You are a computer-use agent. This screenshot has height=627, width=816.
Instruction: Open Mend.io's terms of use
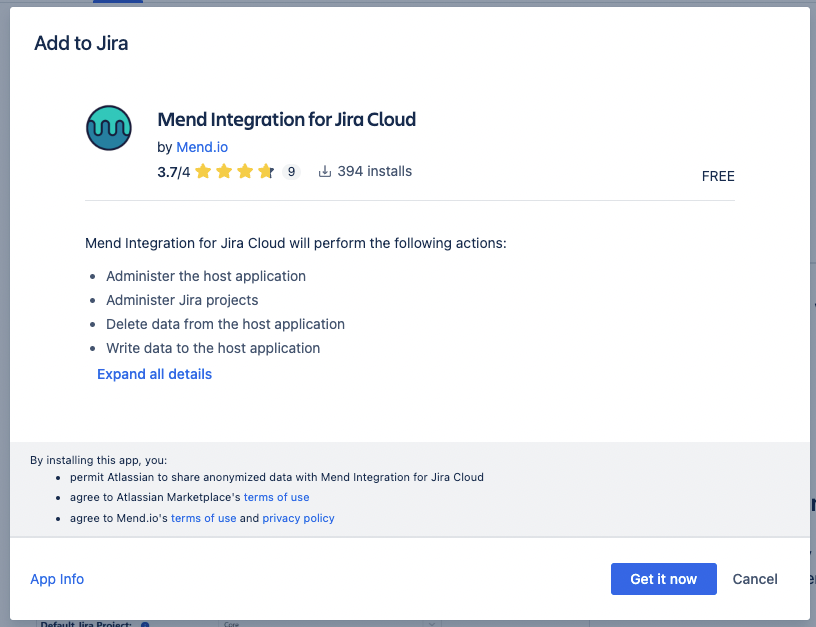203,518
